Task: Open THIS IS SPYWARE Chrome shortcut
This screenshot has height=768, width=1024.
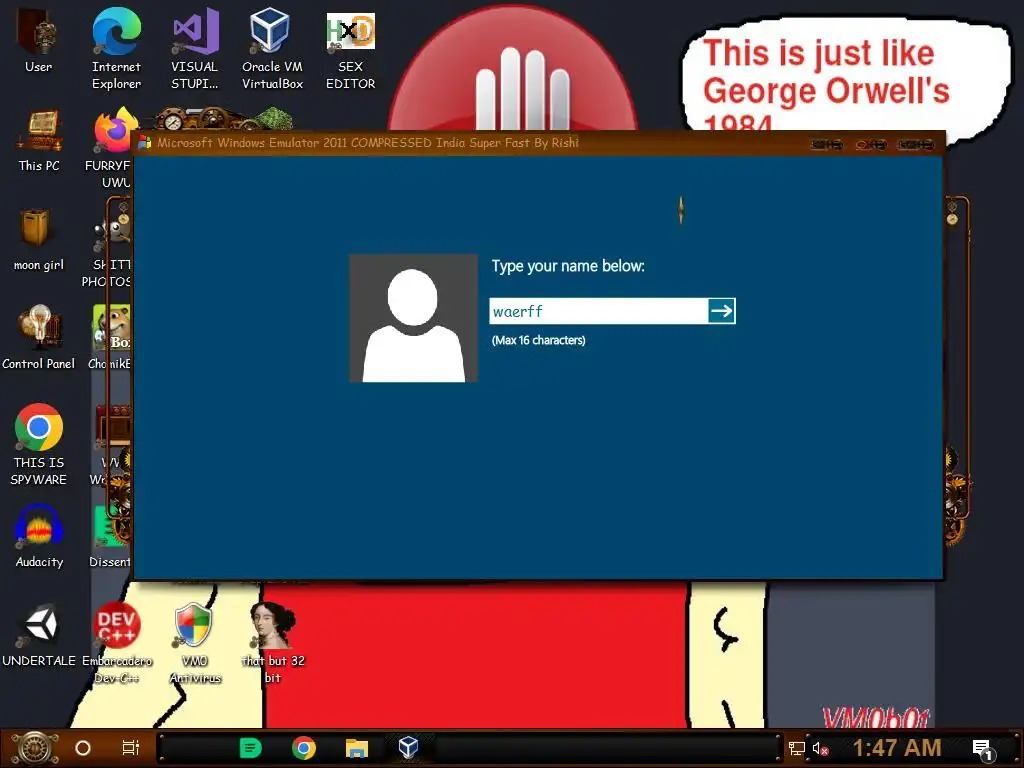Action: (39, 444)
